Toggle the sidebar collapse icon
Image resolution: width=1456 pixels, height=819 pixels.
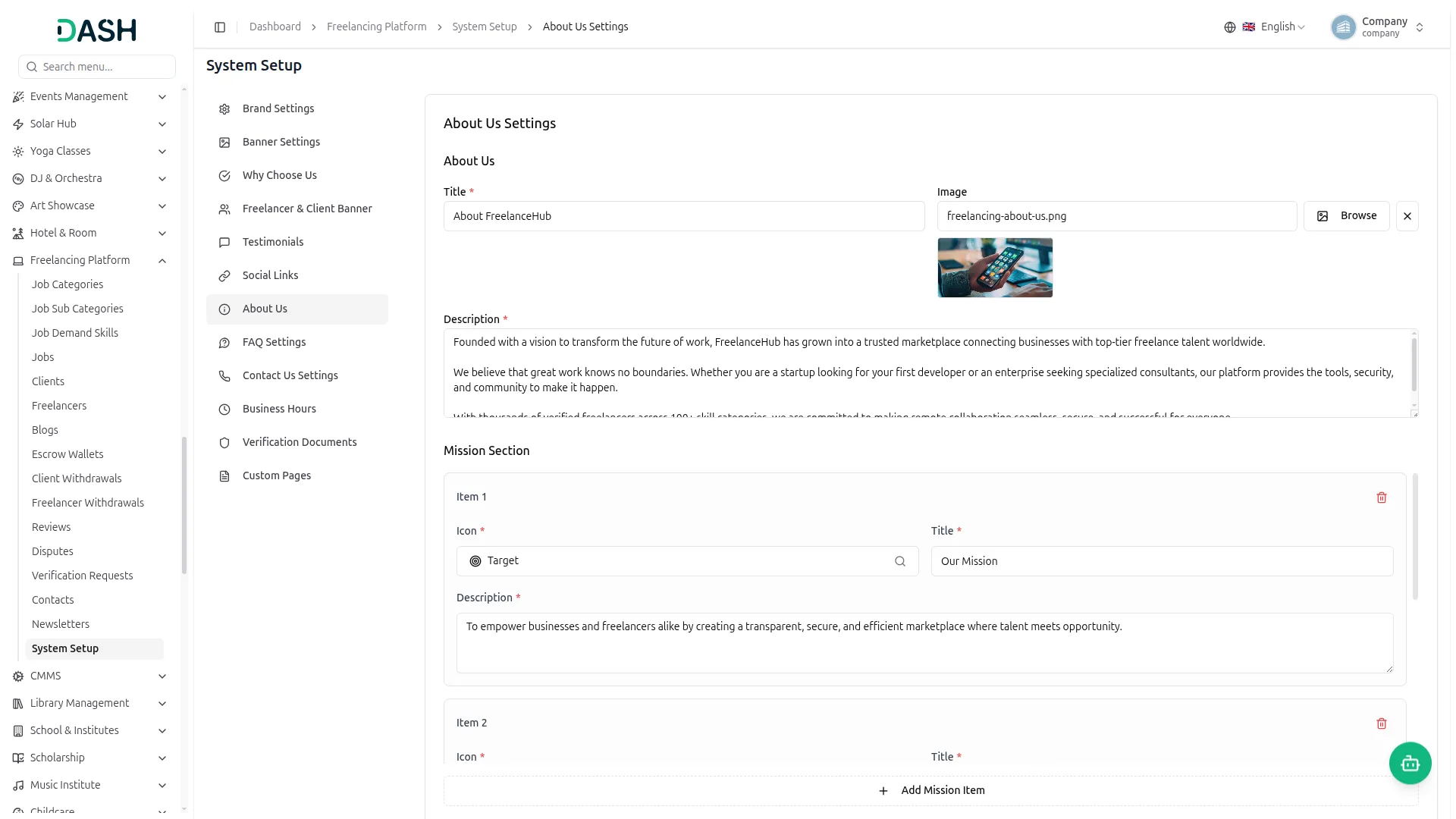pos(220,27)
